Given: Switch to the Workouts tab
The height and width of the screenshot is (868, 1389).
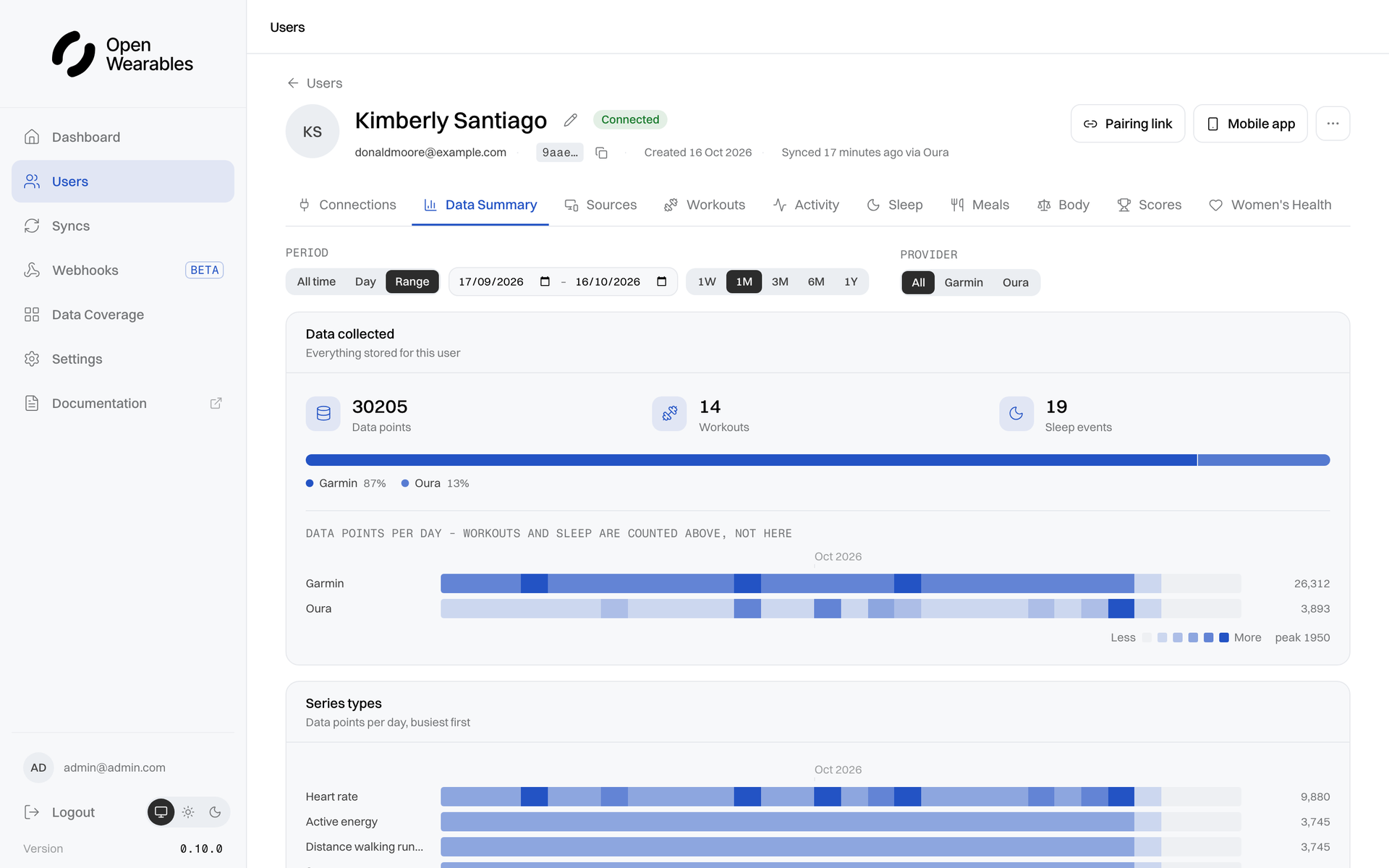Looking at the screenshot, I should (705, 205).
